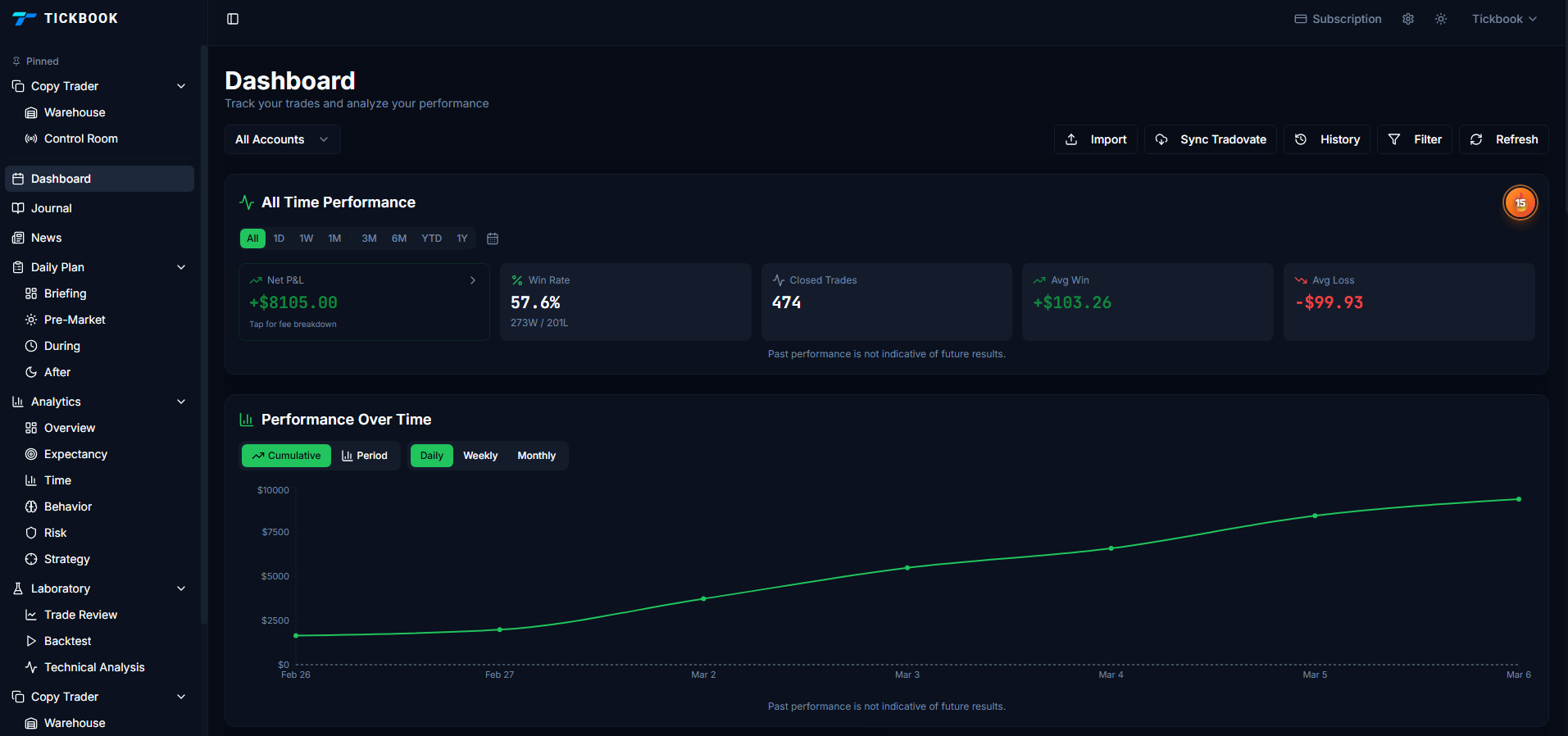
Task: Click the Avg Loss card
Action: tap(1409, 302)
